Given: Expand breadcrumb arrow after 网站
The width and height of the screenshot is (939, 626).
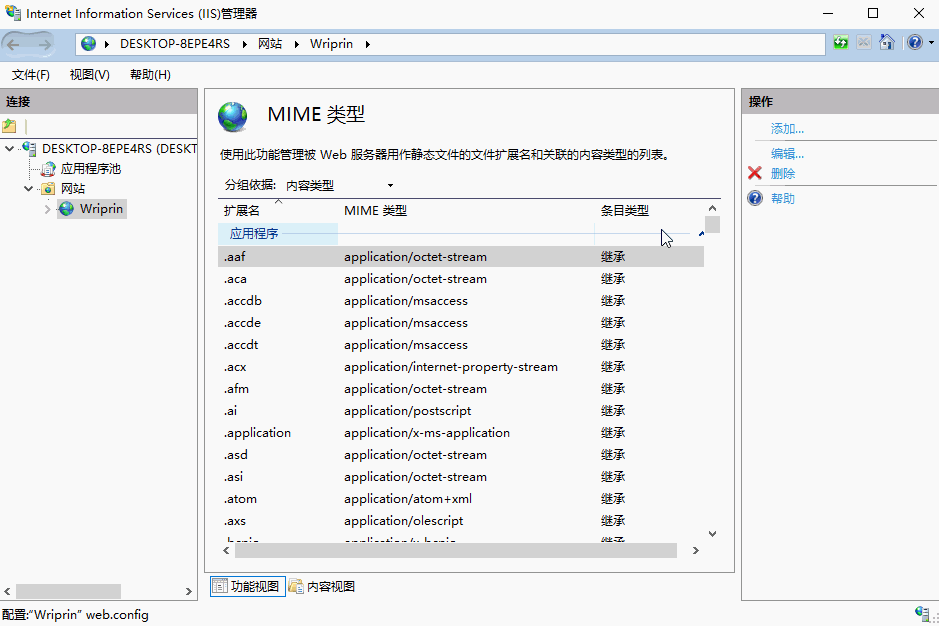Looking at the screenshot, I should click(296, 44).
